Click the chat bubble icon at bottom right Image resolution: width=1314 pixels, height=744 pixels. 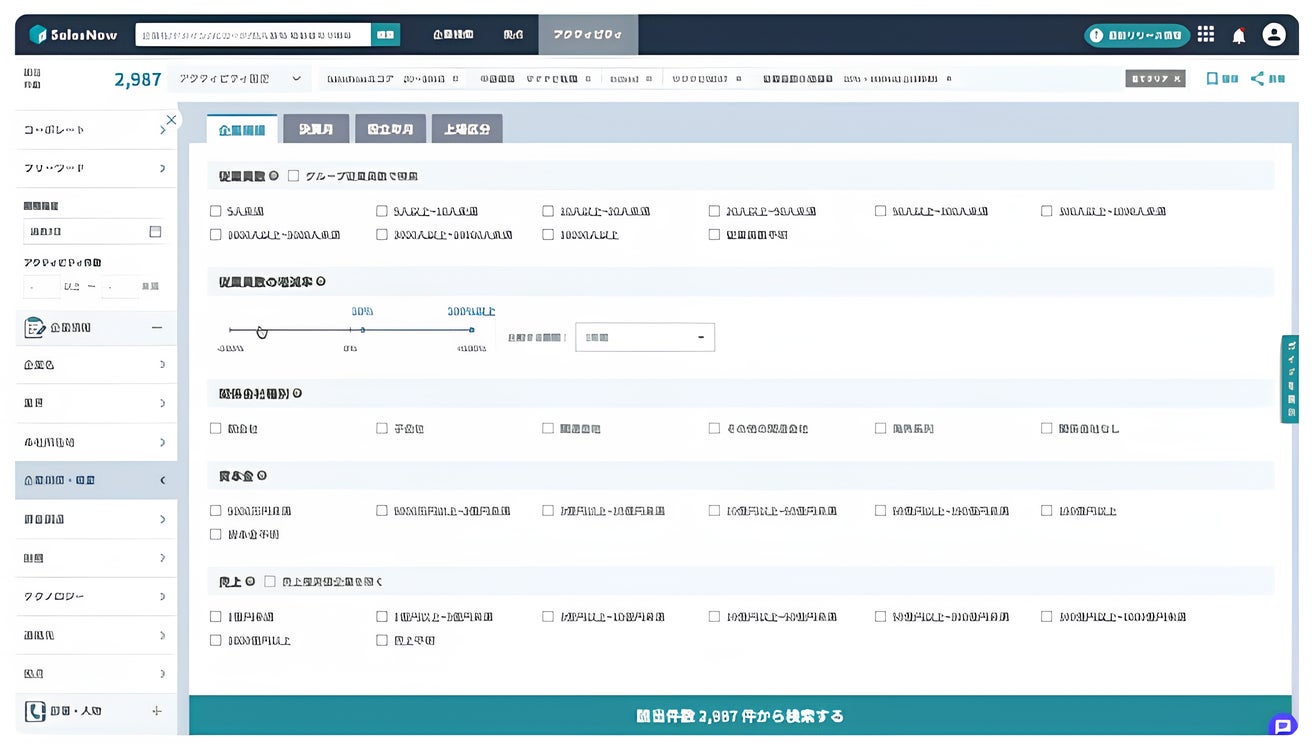1281,727
